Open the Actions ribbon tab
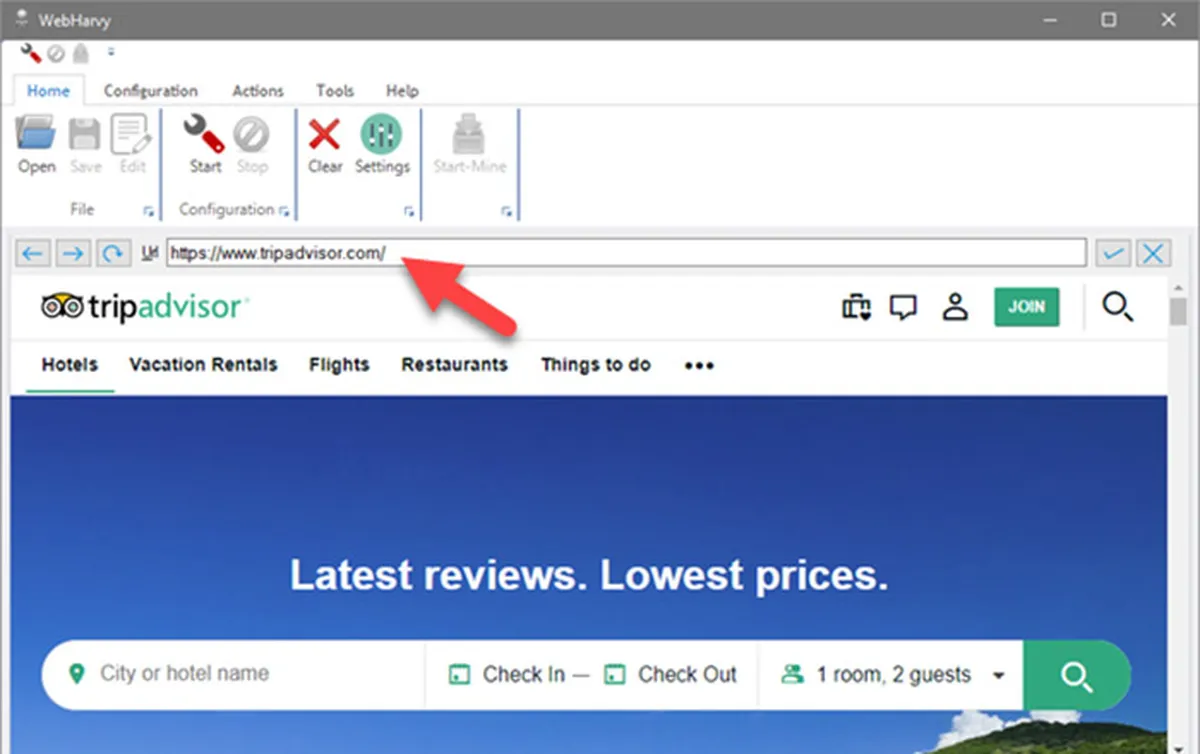The height and width of the screenshot is (754, 1200). 258,90
